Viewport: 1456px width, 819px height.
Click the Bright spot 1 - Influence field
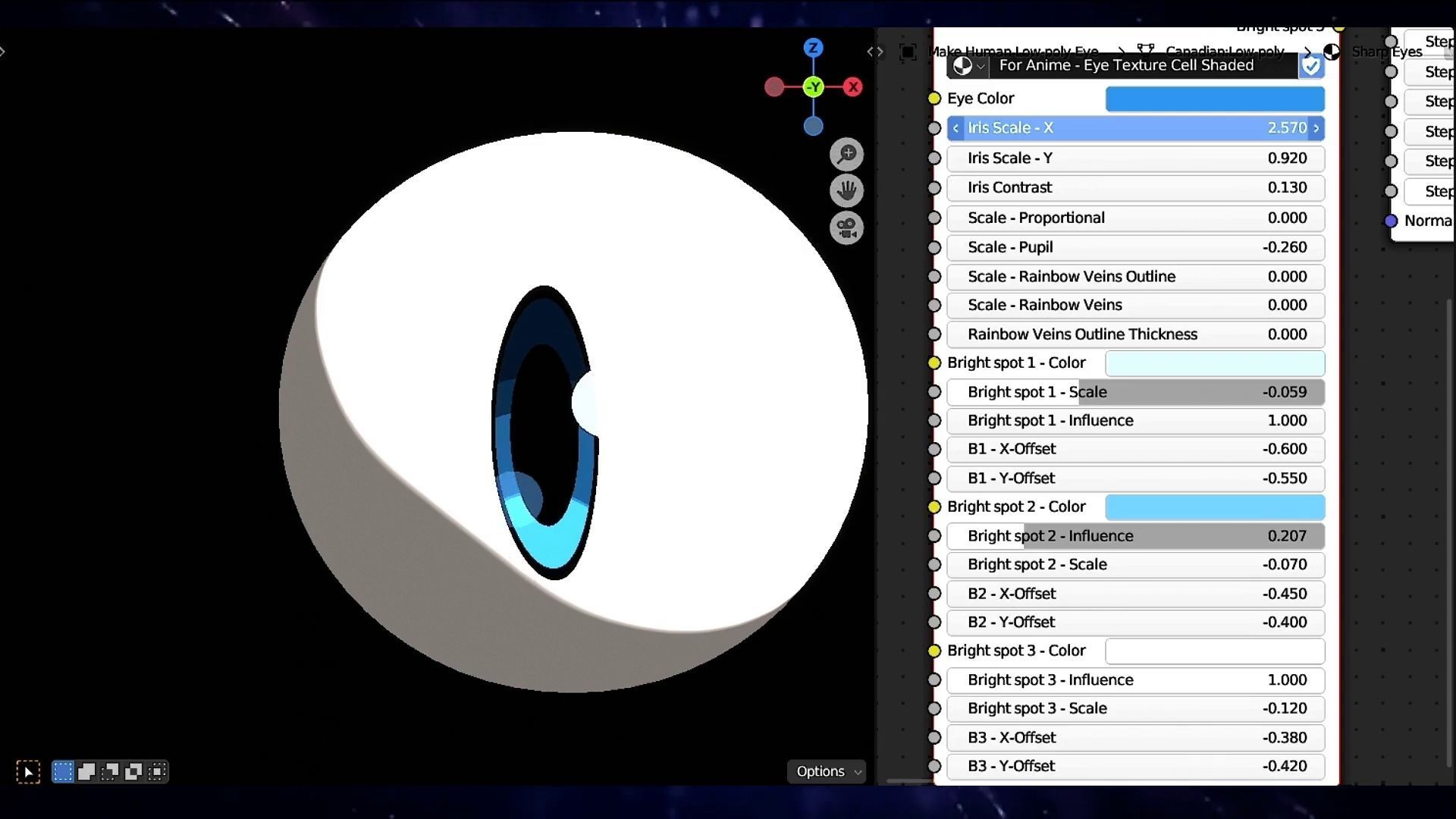point(1135,421)
